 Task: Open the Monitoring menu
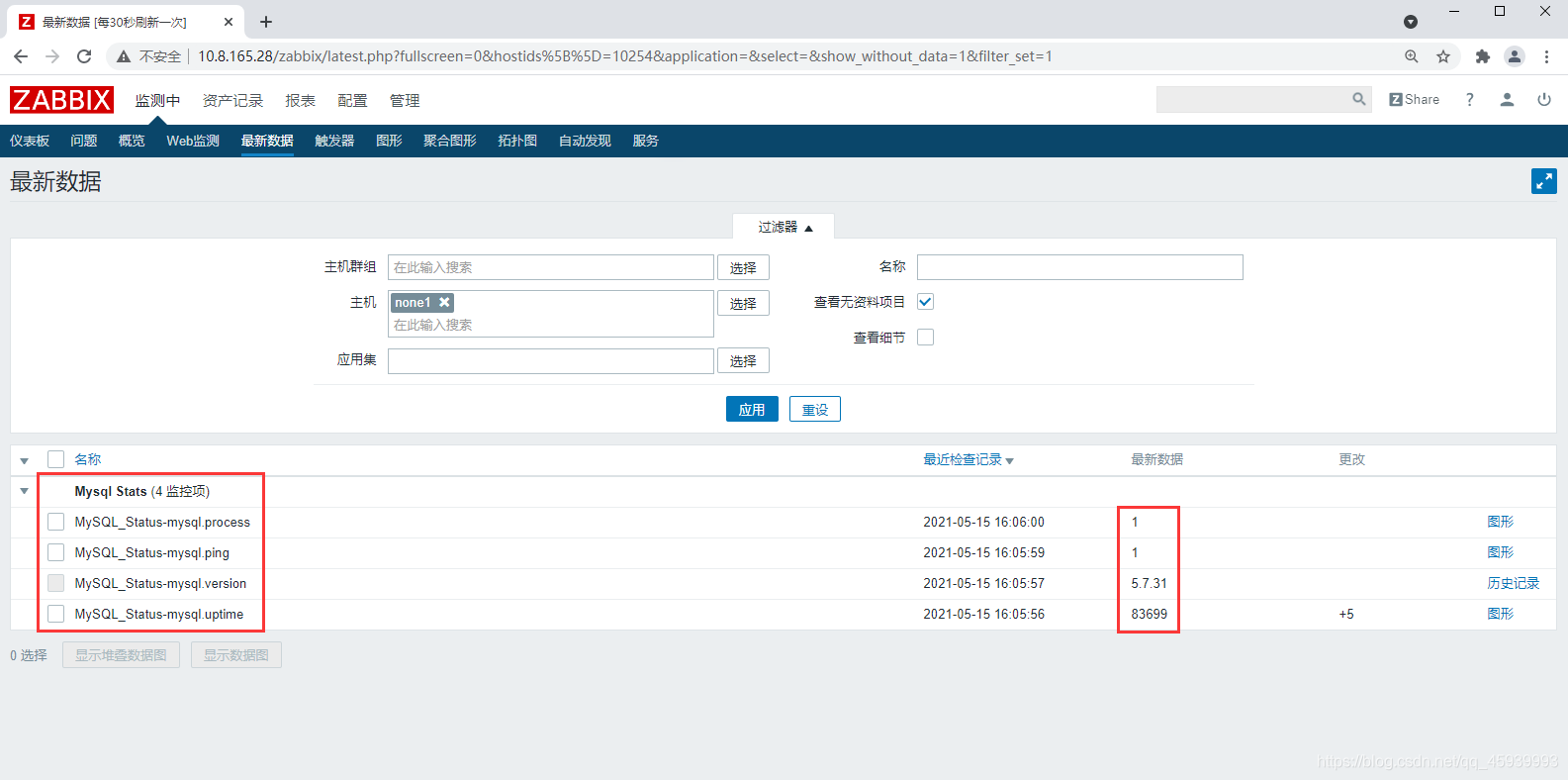(157, 100)
